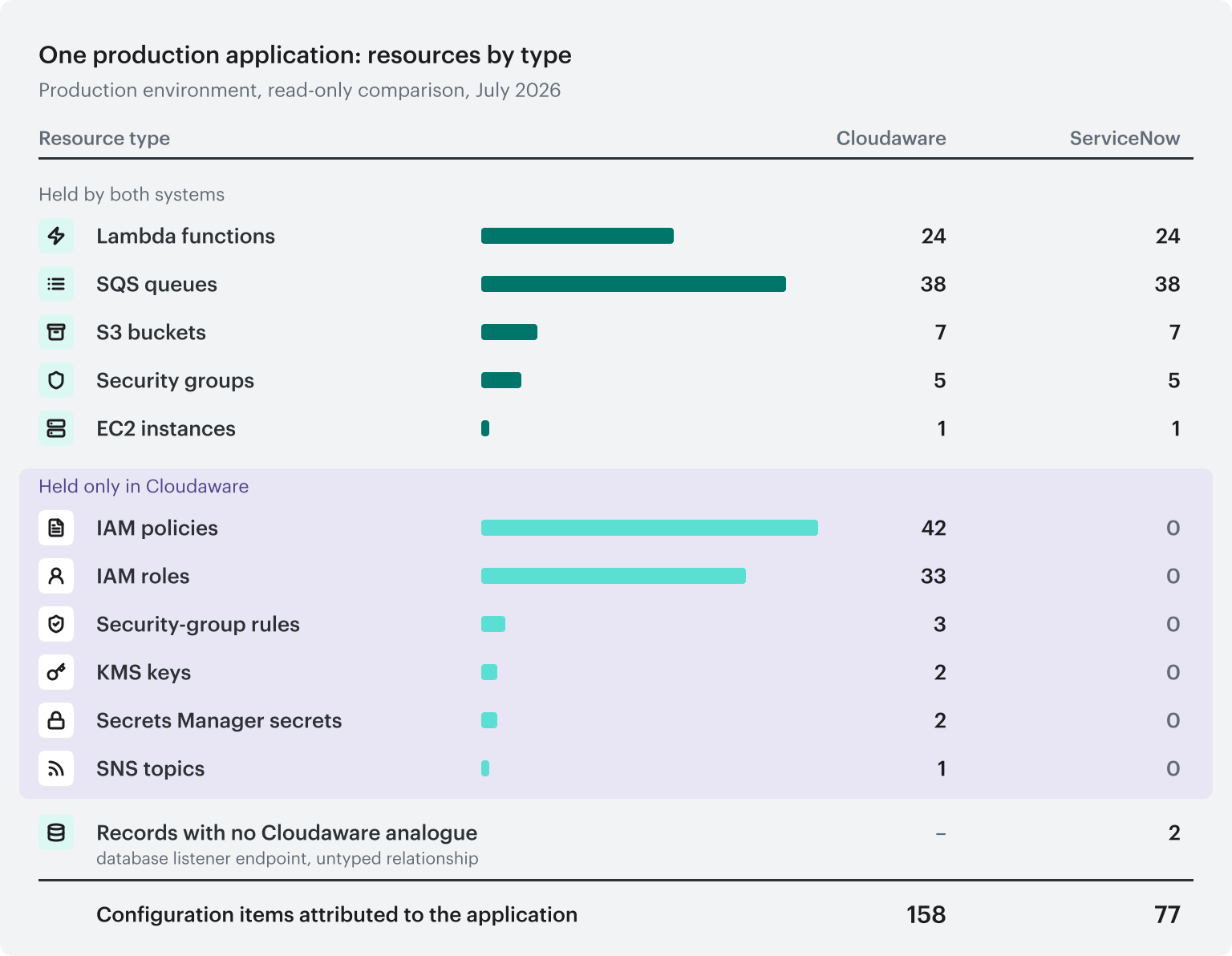Viewport: 1232px width, 956px height.
Task: Click the S3 buckets ServiceNow value 7
Action: 1175,332
